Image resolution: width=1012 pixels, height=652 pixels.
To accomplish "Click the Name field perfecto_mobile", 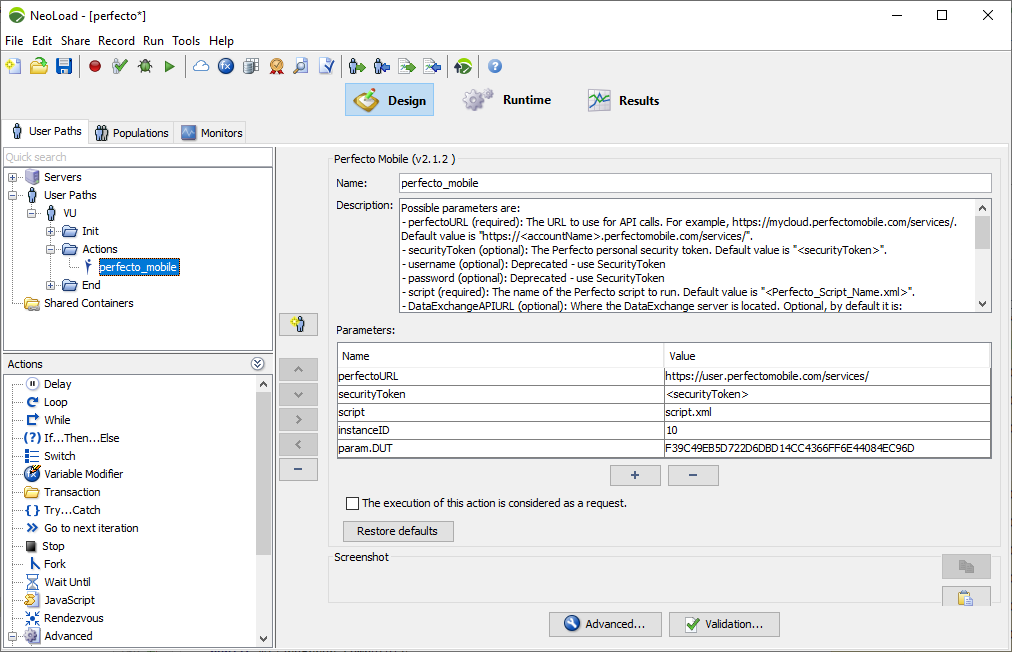I will click(x=695, y=183).
